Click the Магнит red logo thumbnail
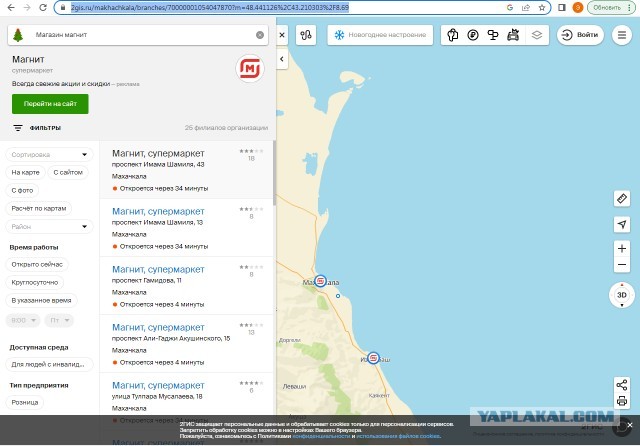The width and height of the screenshot is (640, 446). click(250, 68)
